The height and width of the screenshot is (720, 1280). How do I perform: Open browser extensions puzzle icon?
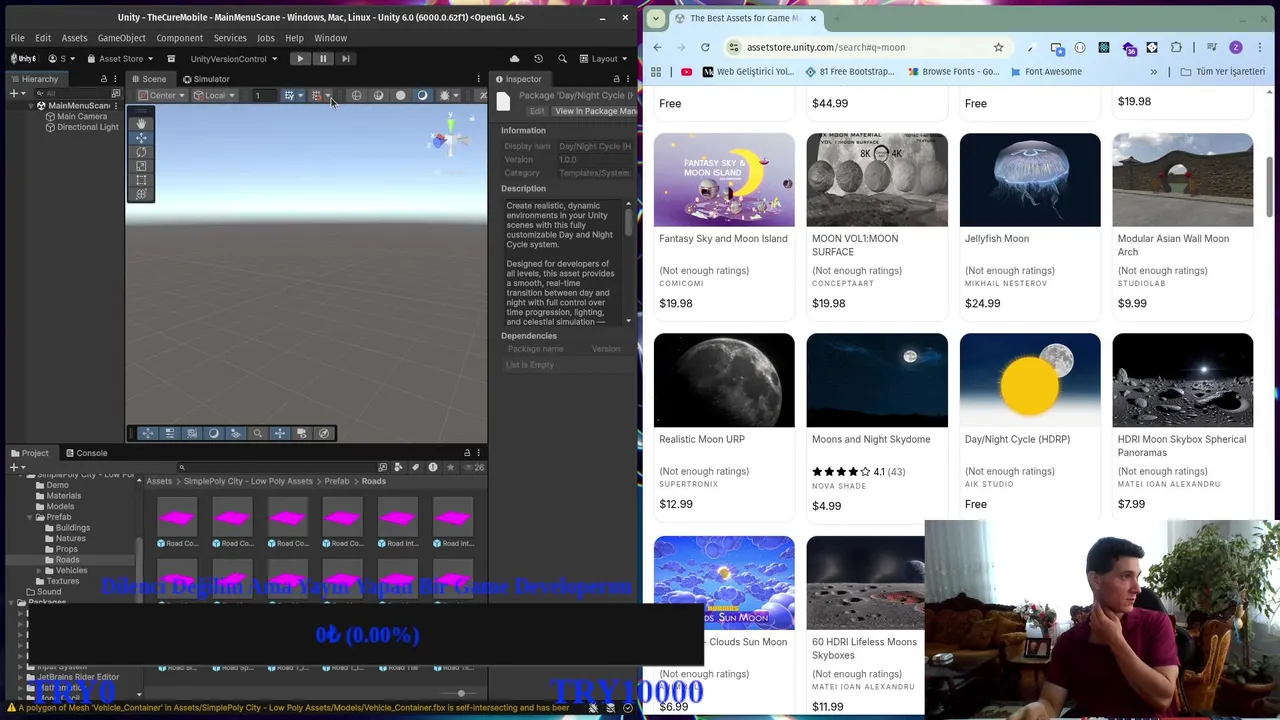point(1176,47)
